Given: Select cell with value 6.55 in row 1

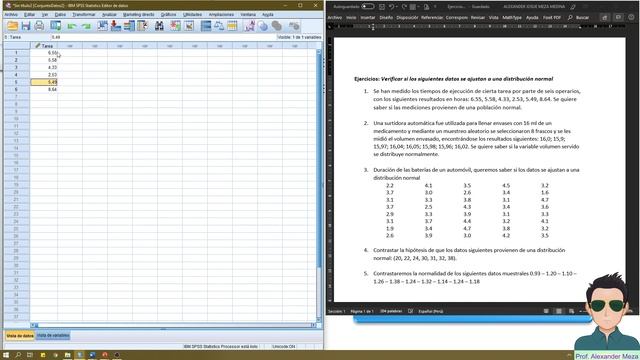Looking at the screenshot, I should (x=44, y=53).
